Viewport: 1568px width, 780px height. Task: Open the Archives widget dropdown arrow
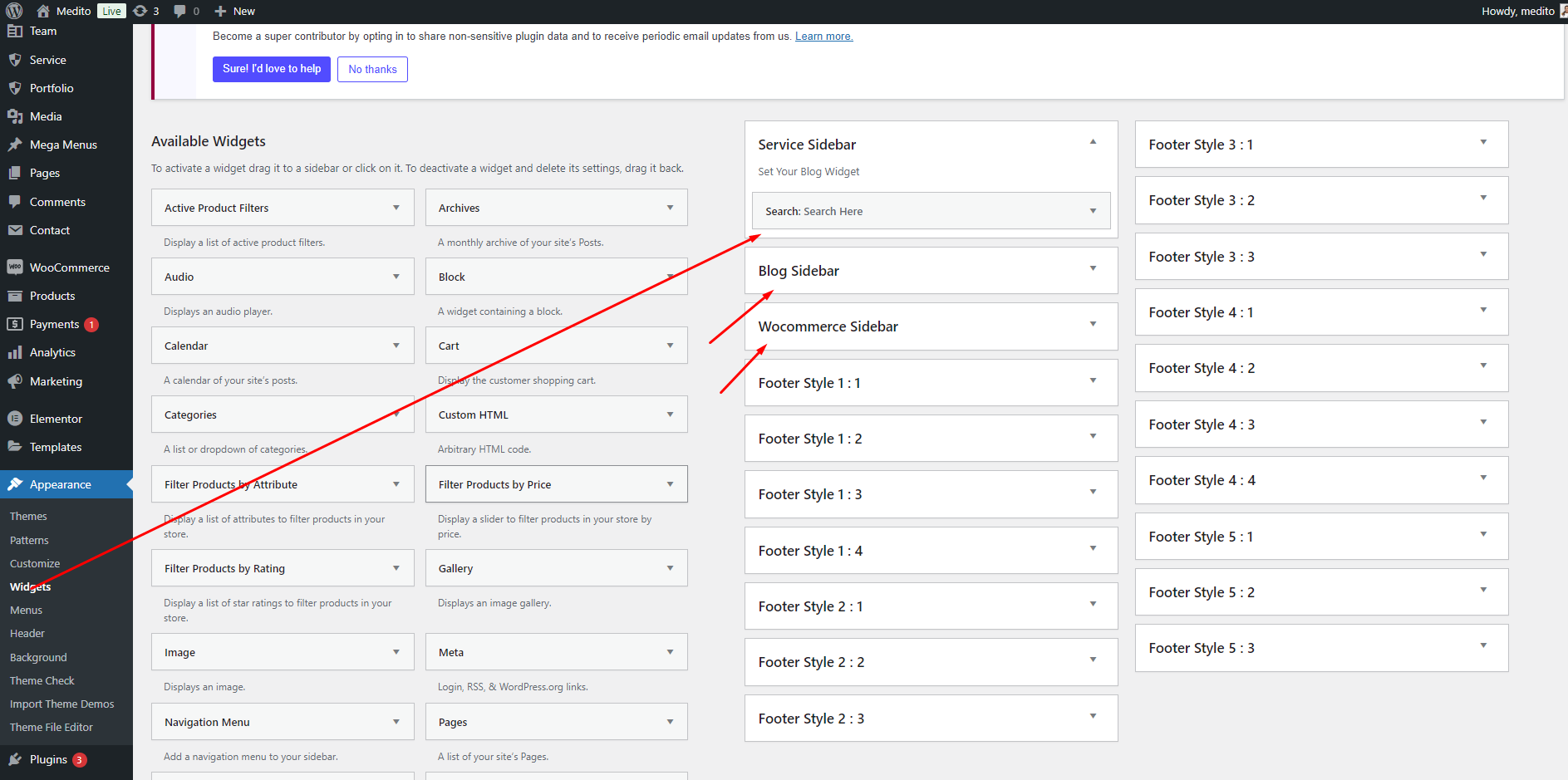pyautogui.click(x=670, y=208)
